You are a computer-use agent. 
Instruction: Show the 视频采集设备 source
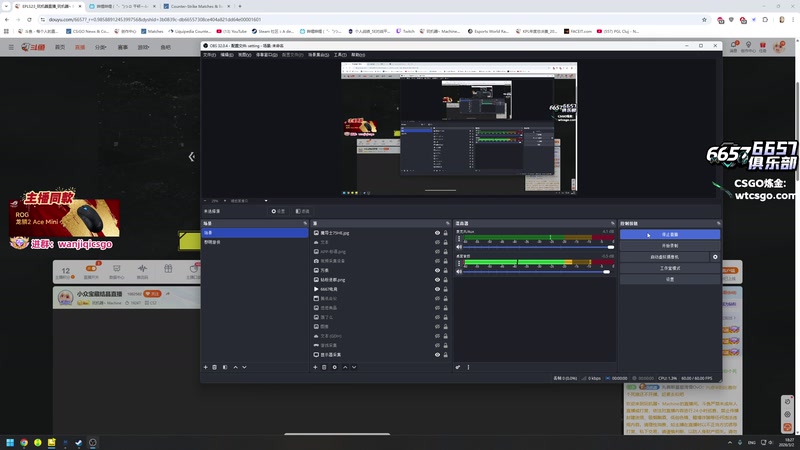pos(437,261)
